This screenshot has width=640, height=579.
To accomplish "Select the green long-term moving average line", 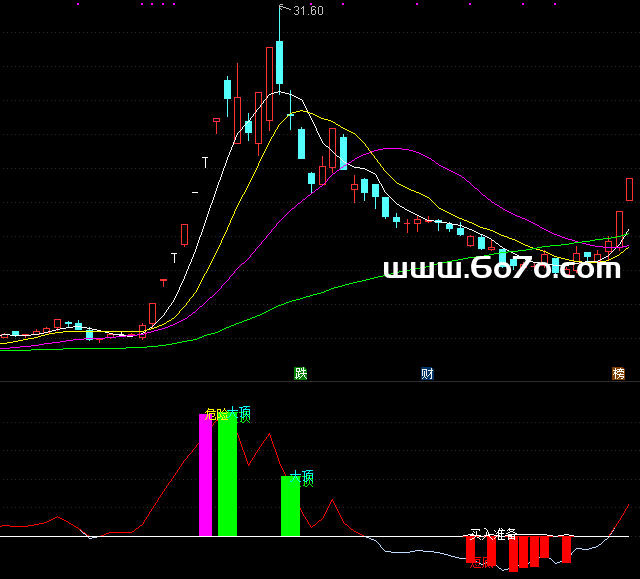I will pos(300,298).
